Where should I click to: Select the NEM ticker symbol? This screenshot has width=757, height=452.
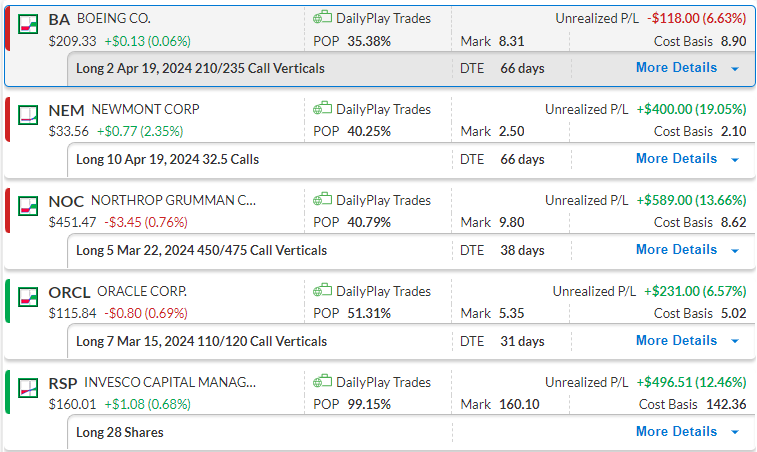[x=67, y=111]
